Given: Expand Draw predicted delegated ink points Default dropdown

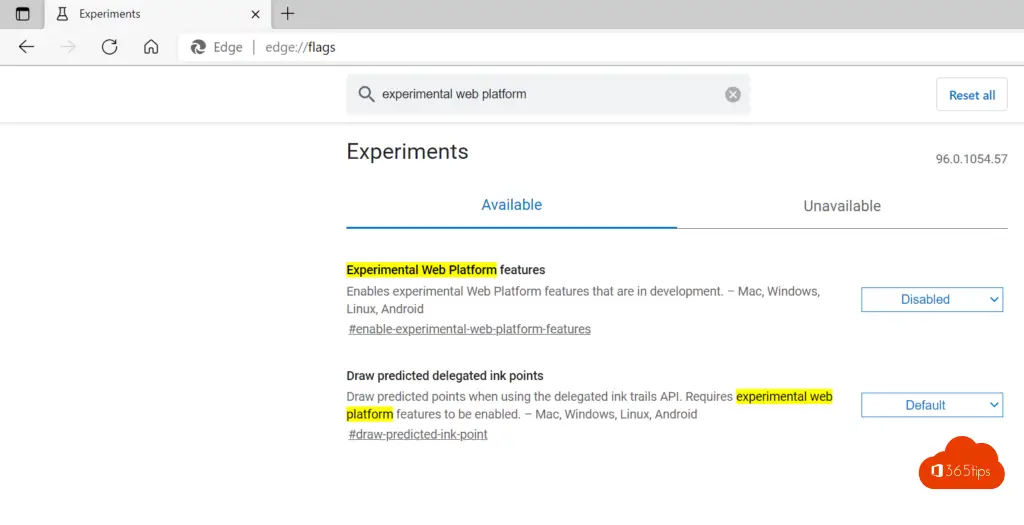Looking at the screenshot, I should click(x=931, y=405).
